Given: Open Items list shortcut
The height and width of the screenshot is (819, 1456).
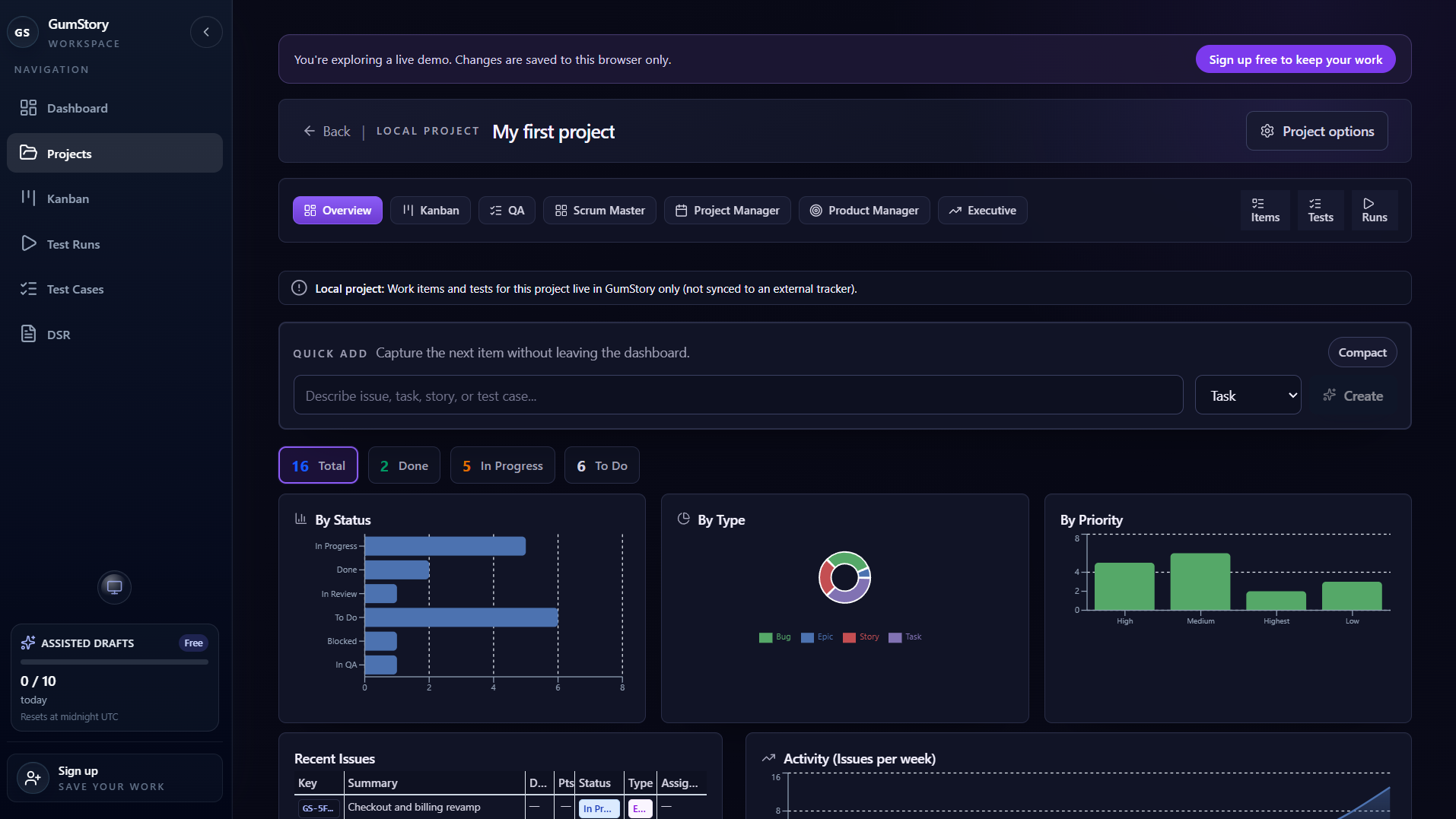Looking at the screenshot, I should 1265,210.
